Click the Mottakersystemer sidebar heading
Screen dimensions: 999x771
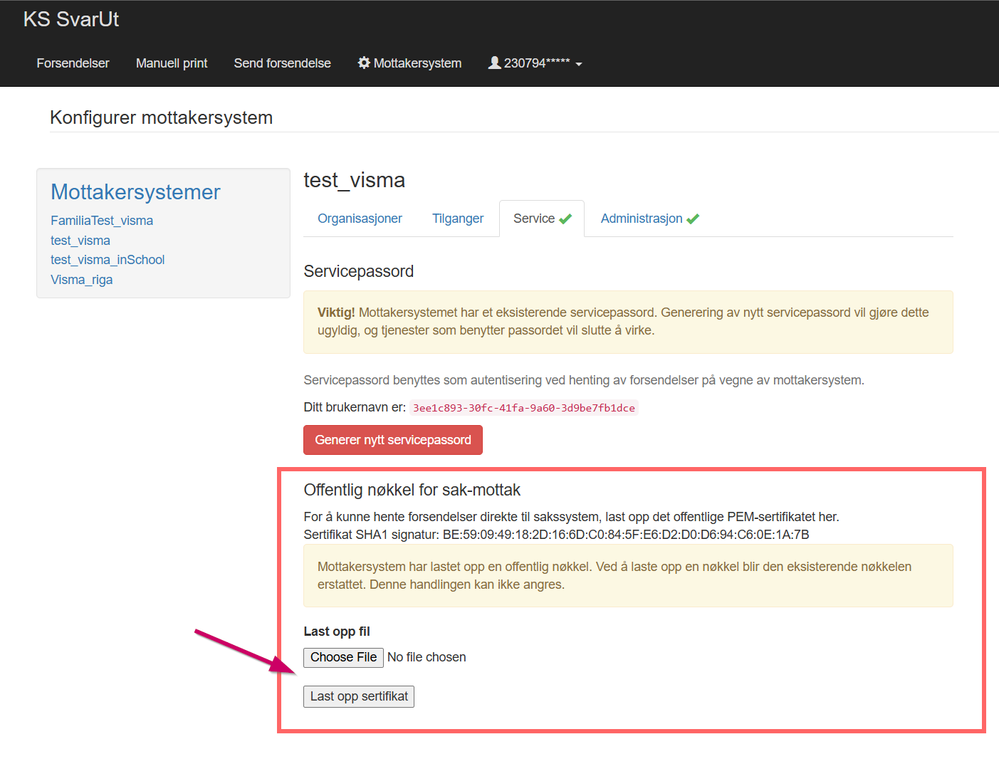(136, 192)
